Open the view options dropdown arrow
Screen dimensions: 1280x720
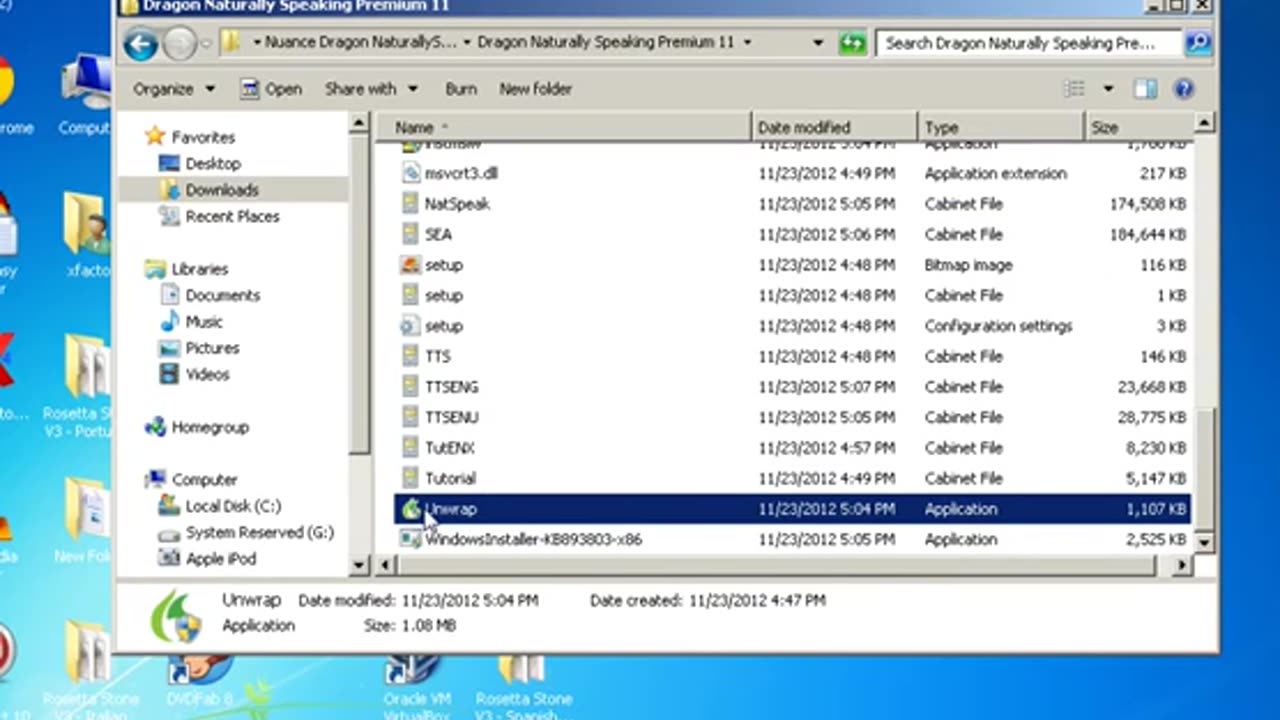1107,89
